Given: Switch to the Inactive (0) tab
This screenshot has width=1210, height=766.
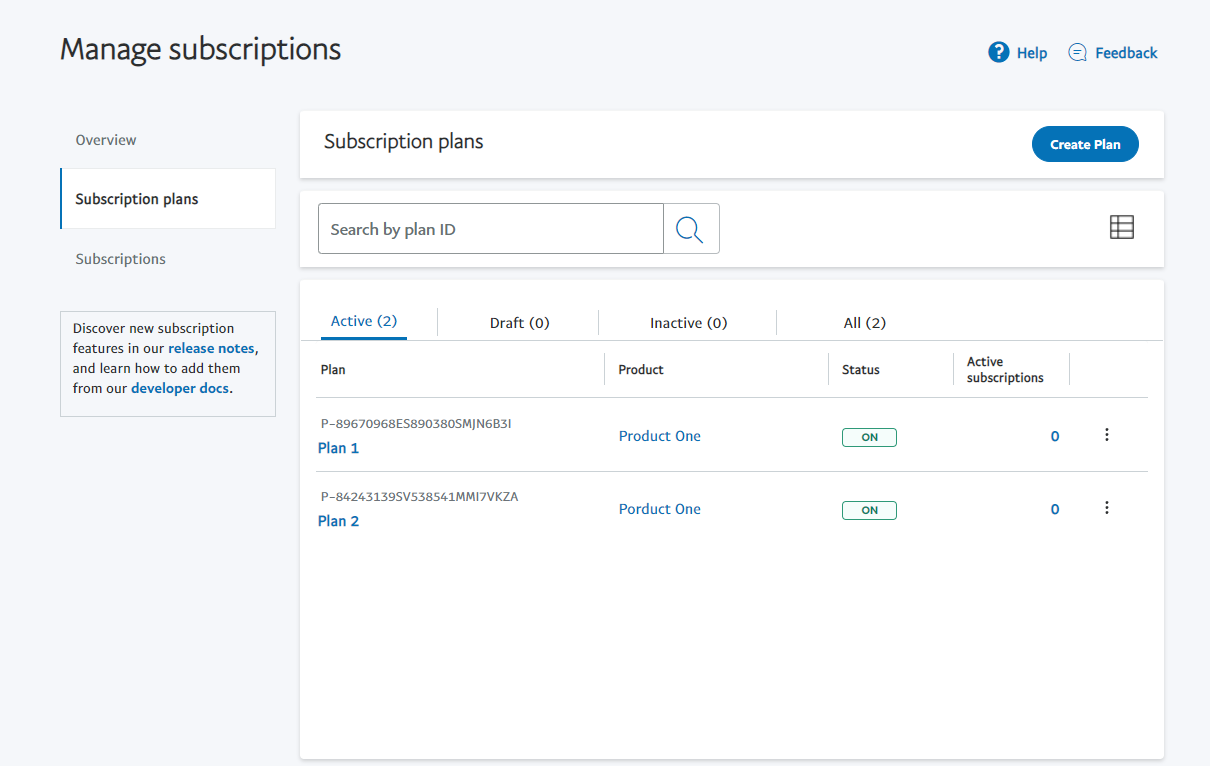Looking at the screenshot, I should click(x=688, y=323).
